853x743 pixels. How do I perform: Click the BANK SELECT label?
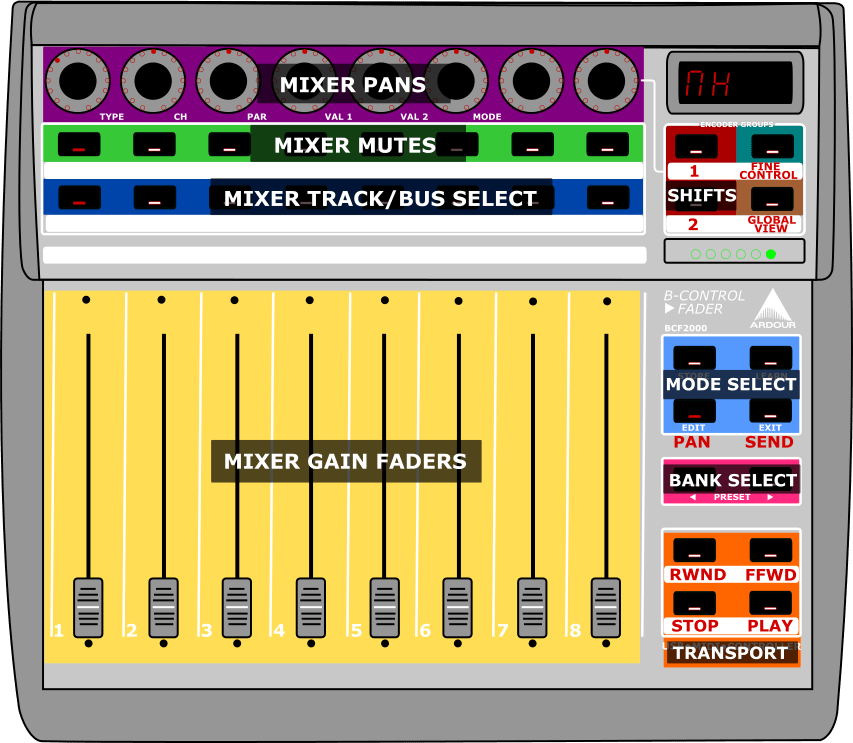733,480
